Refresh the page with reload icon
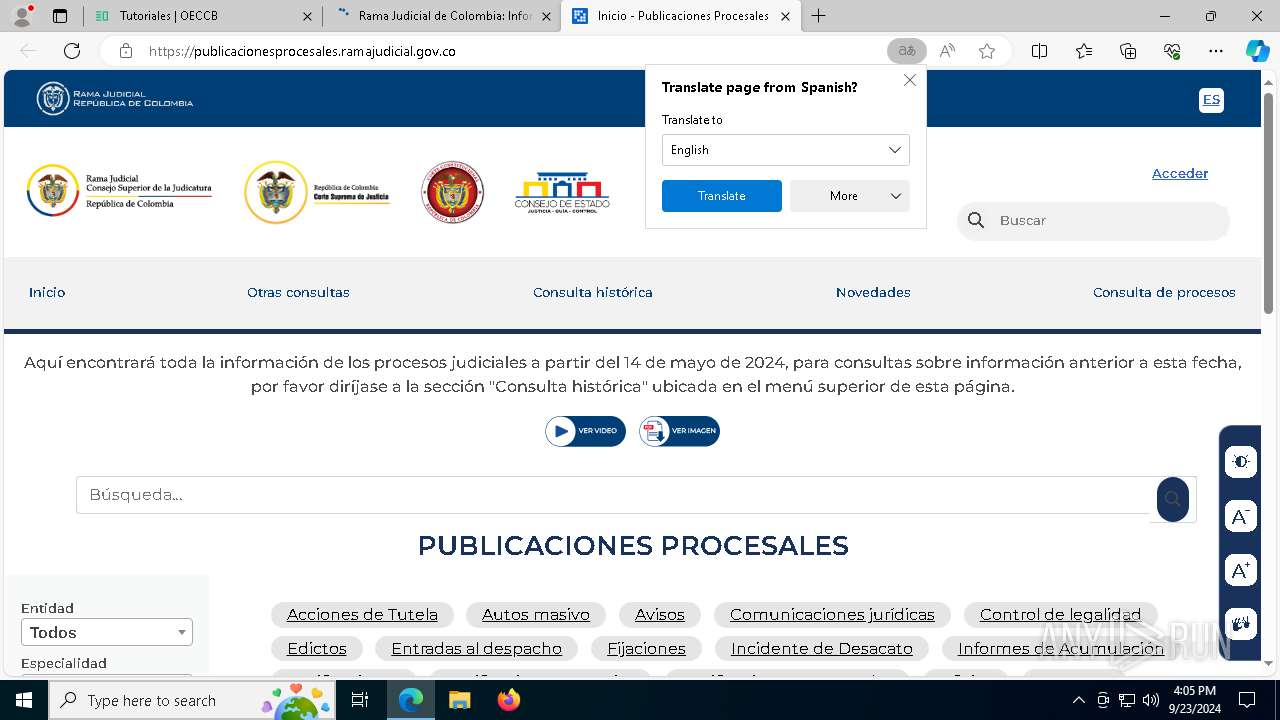 pyautogui.click(x=72, y=51)
